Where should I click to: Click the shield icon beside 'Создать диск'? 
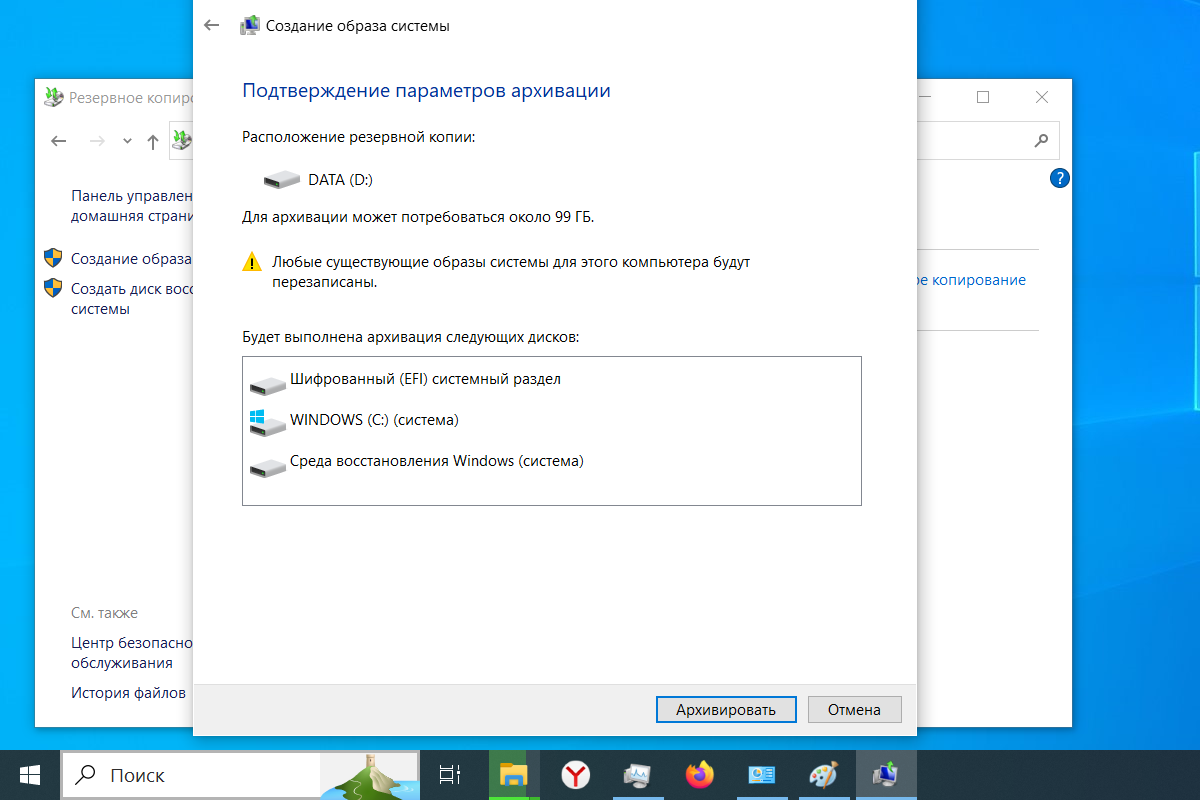(53, 289)
